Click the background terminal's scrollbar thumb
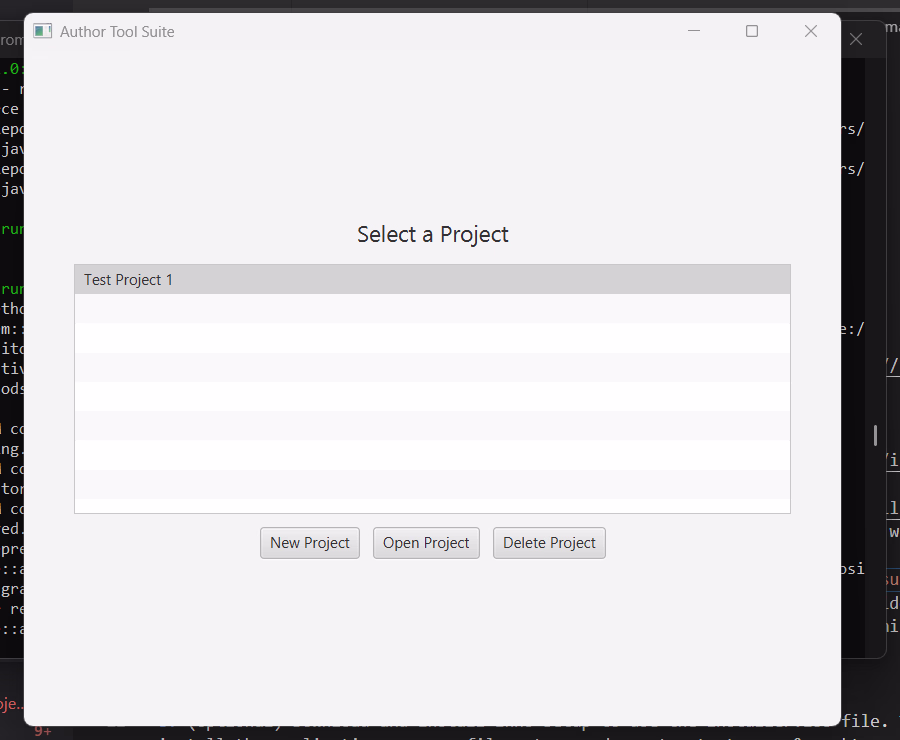 pyautogui.click(x=875, y=435)
